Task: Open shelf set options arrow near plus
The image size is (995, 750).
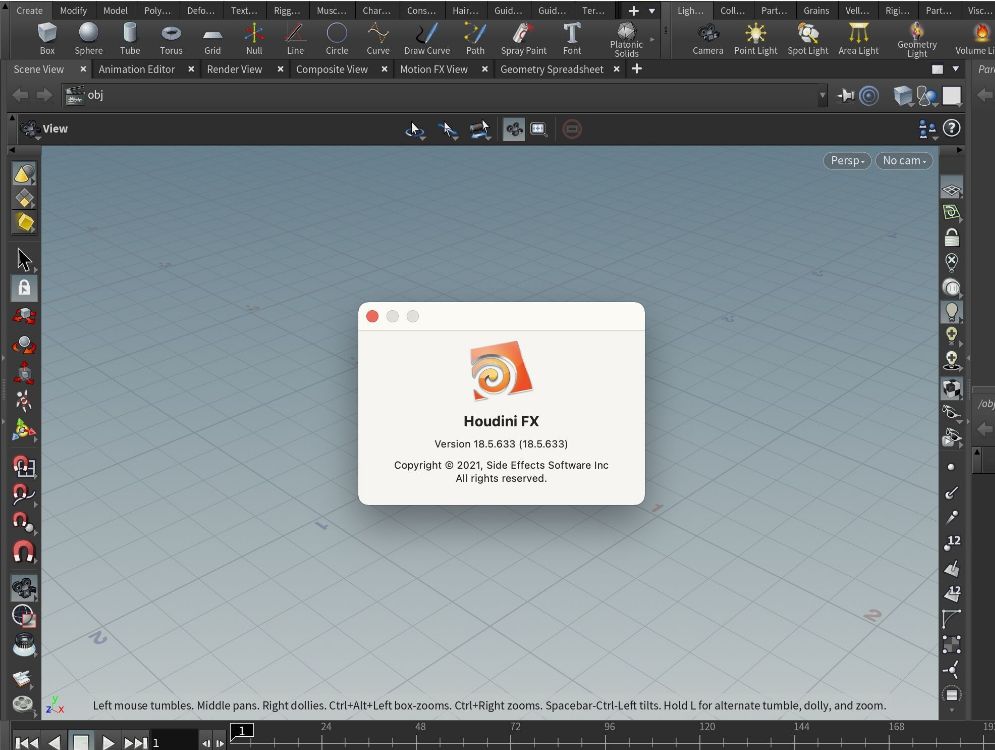Action: point(652,11)
